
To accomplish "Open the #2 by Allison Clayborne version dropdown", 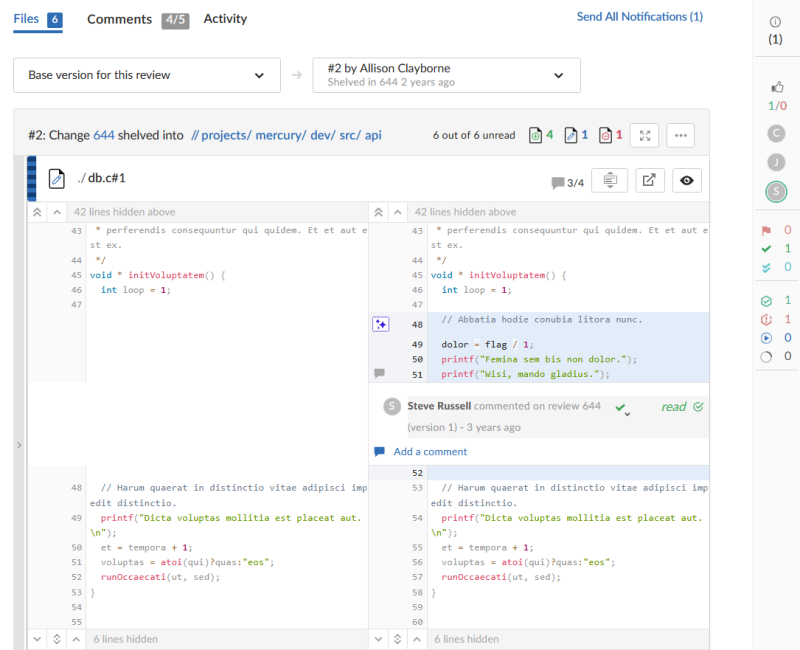I will click(x=446, y=75).
